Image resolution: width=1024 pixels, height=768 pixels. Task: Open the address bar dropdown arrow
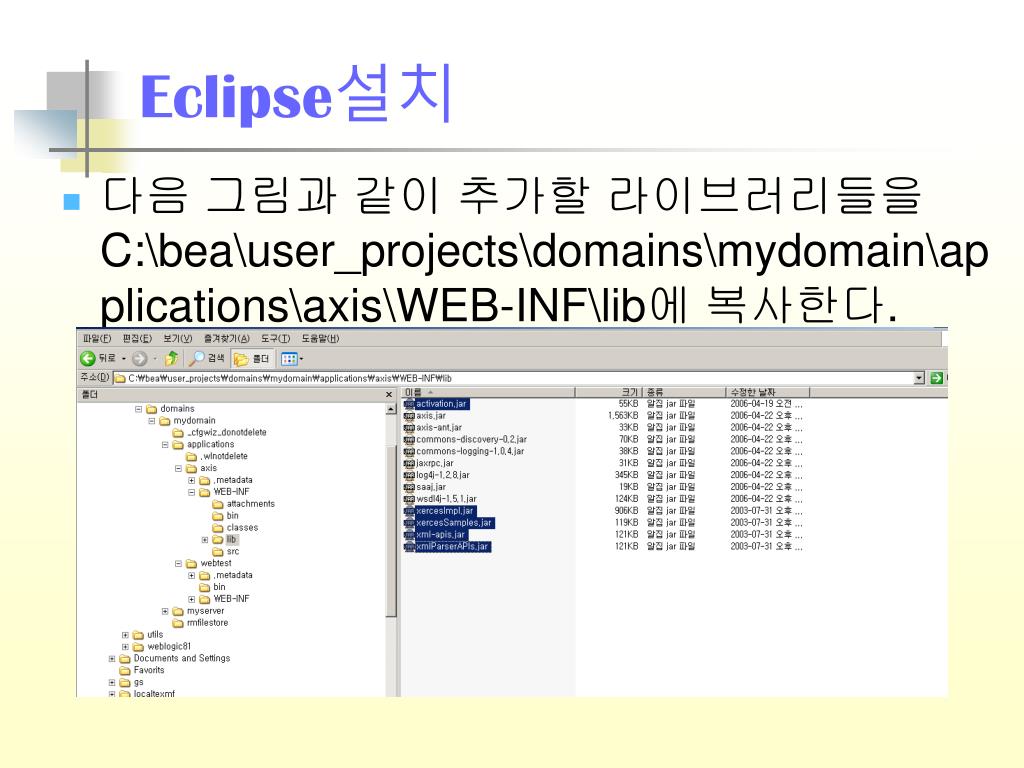click(x=920, y=377)
